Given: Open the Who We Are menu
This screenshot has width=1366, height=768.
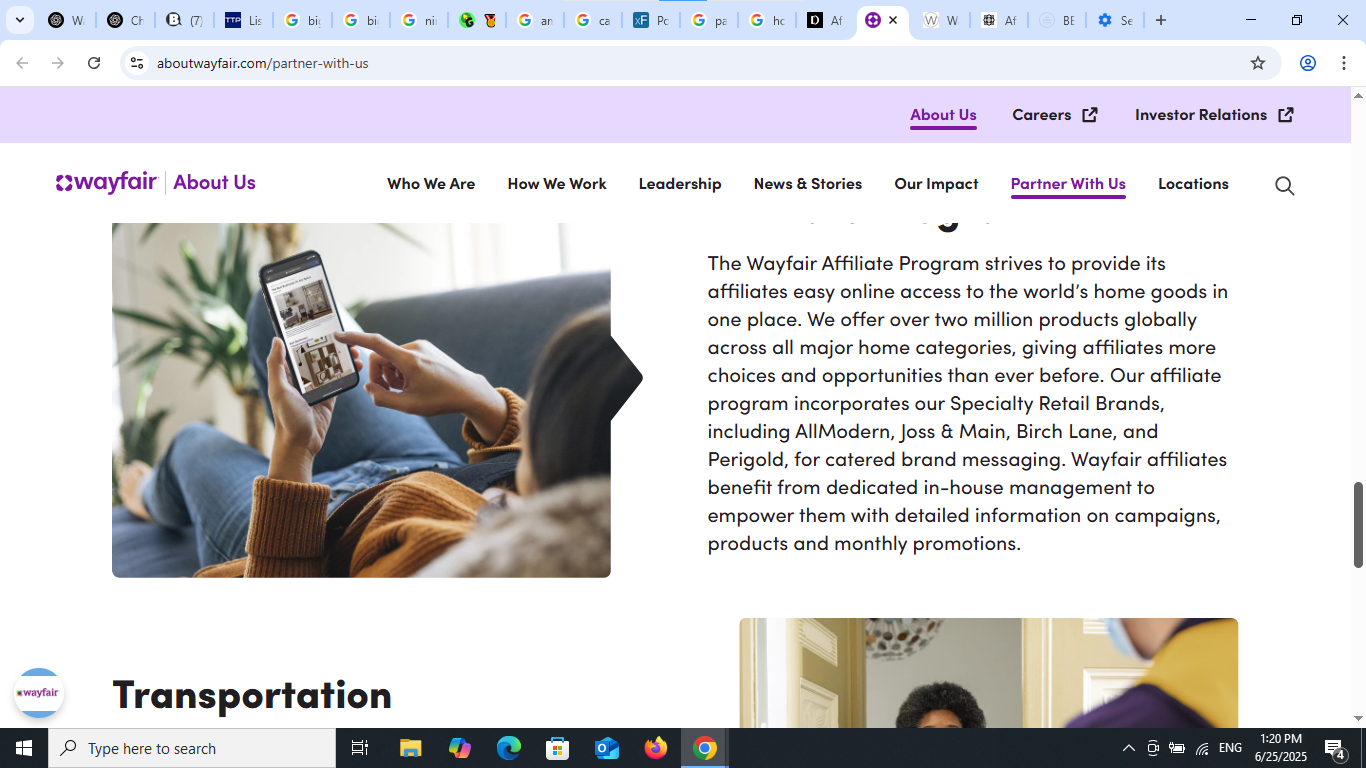Looking at the screenshot, I should 431,184.
